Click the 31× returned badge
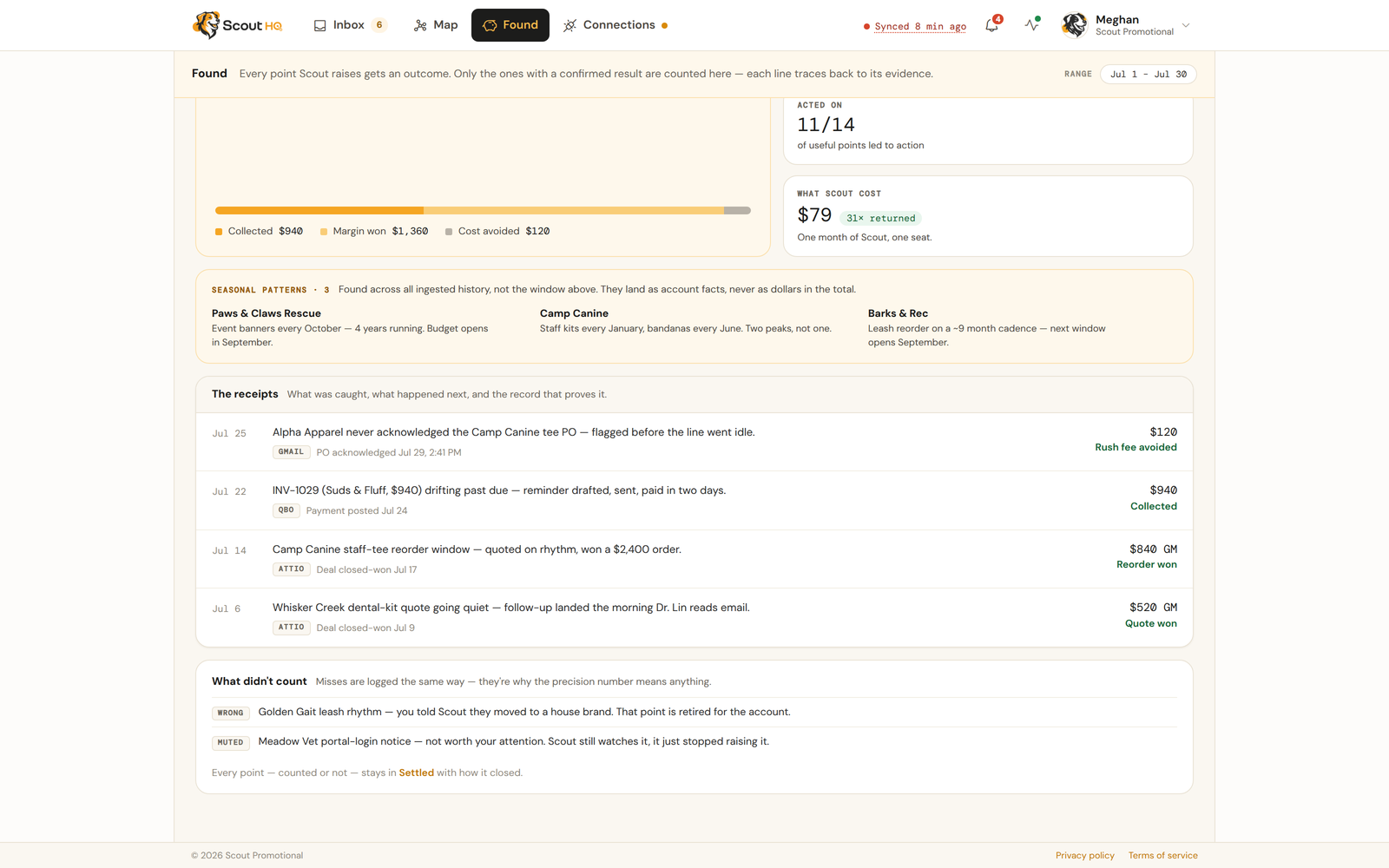This screenshot has width=1389, height=868. coord(880,218)
